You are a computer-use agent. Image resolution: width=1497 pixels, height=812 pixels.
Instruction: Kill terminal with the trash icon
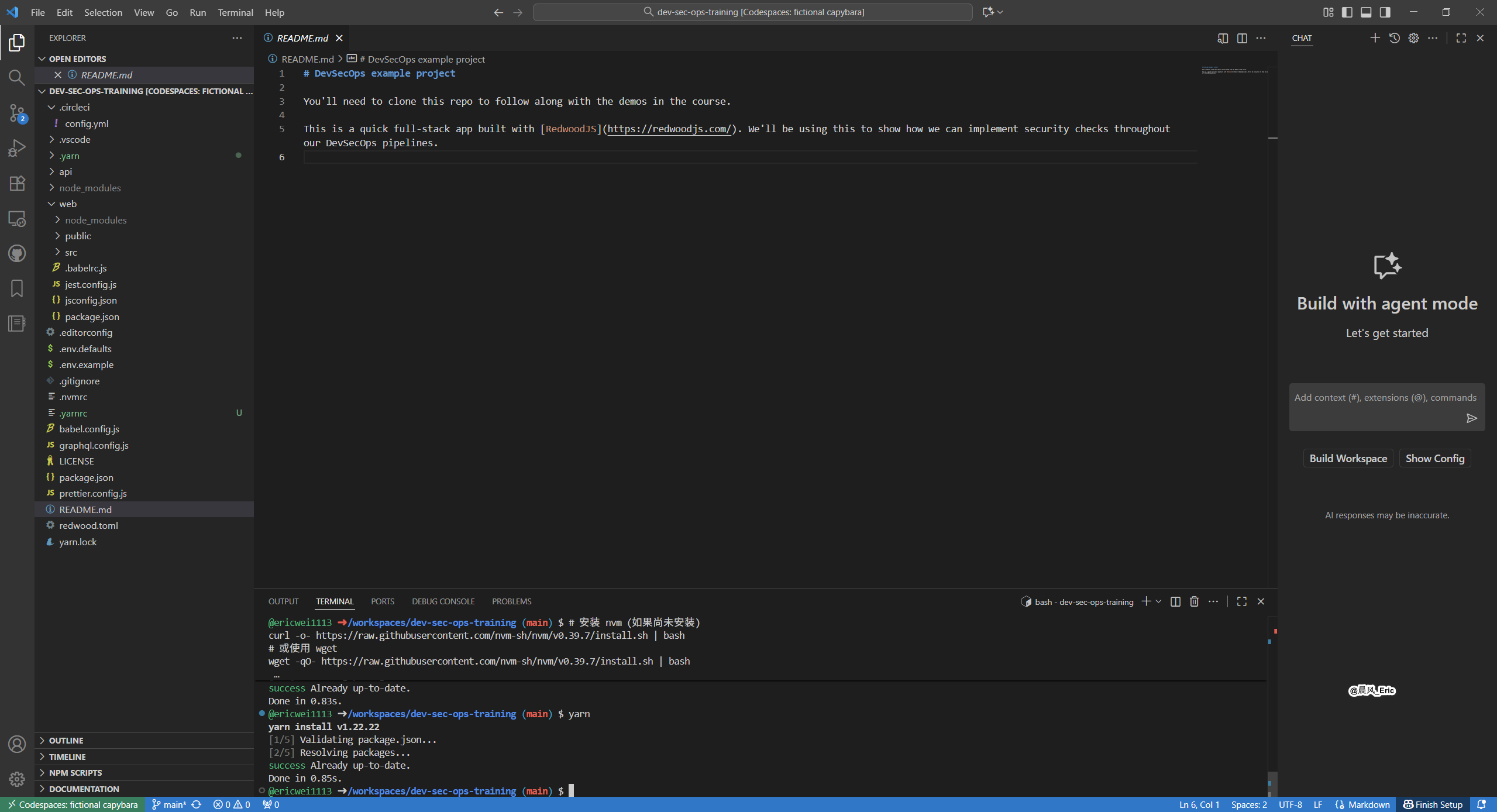pos(1194,601)
